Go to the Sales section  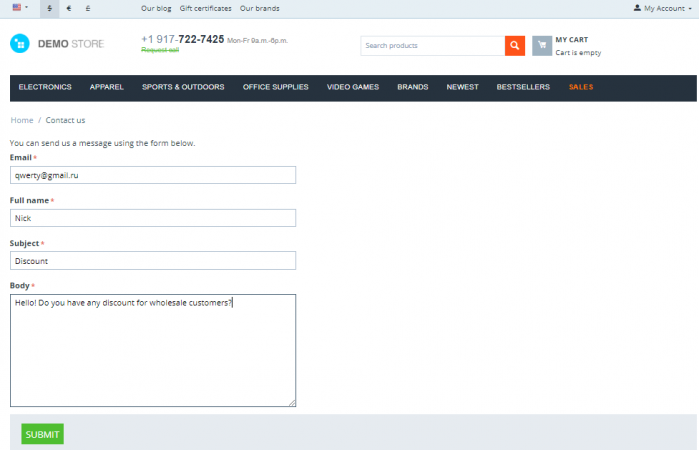click(x=581, y=87)
